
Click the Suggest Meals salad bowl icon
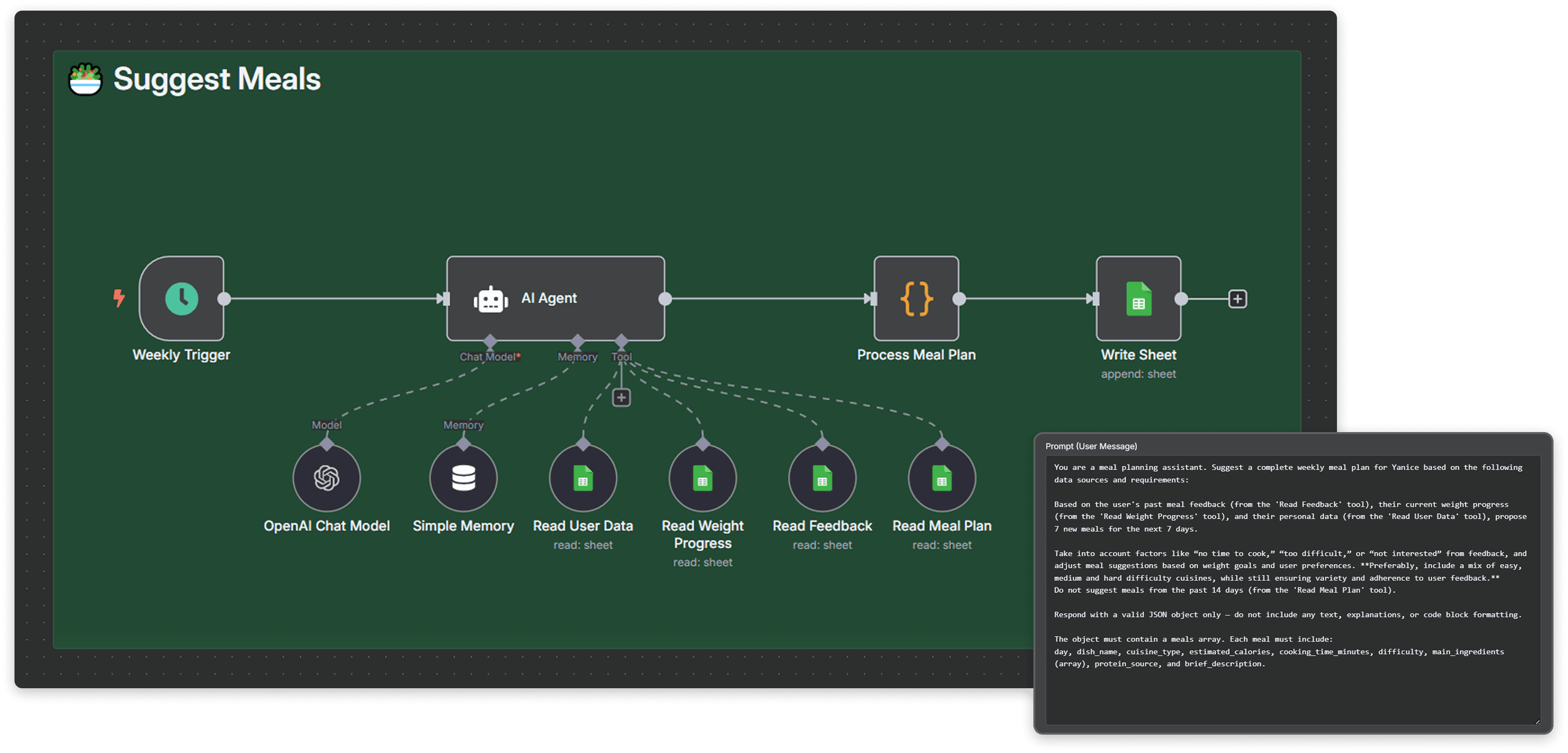click(x=85, y=80)
